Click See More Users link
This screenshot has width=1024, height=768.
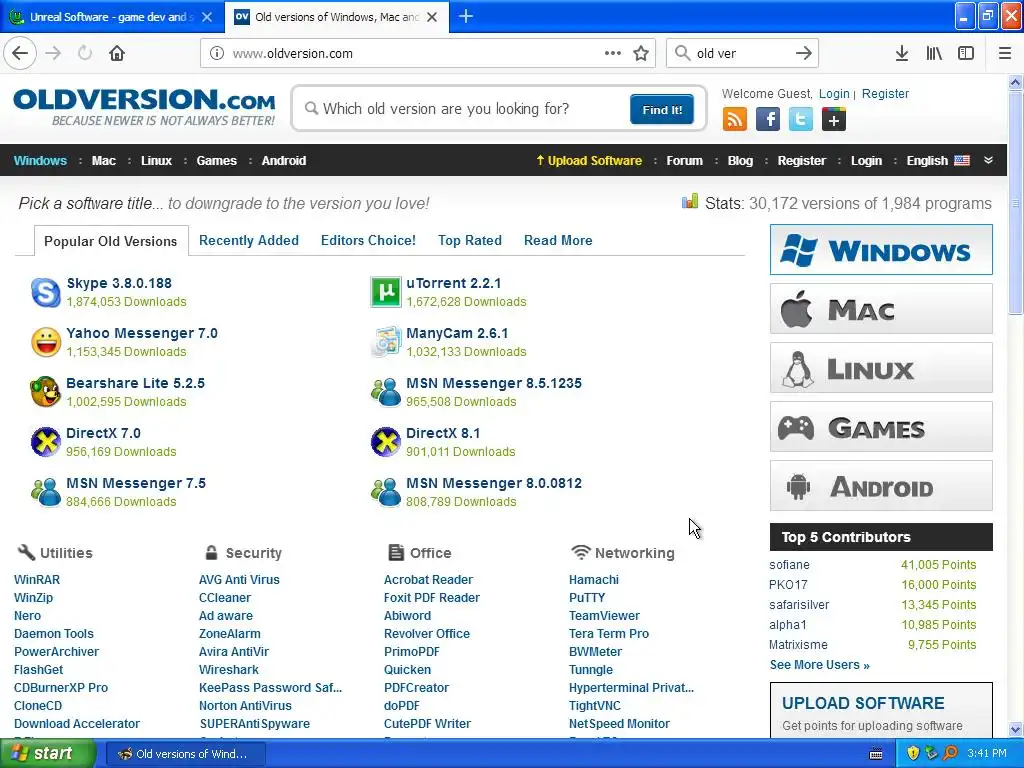pos(819,665)
